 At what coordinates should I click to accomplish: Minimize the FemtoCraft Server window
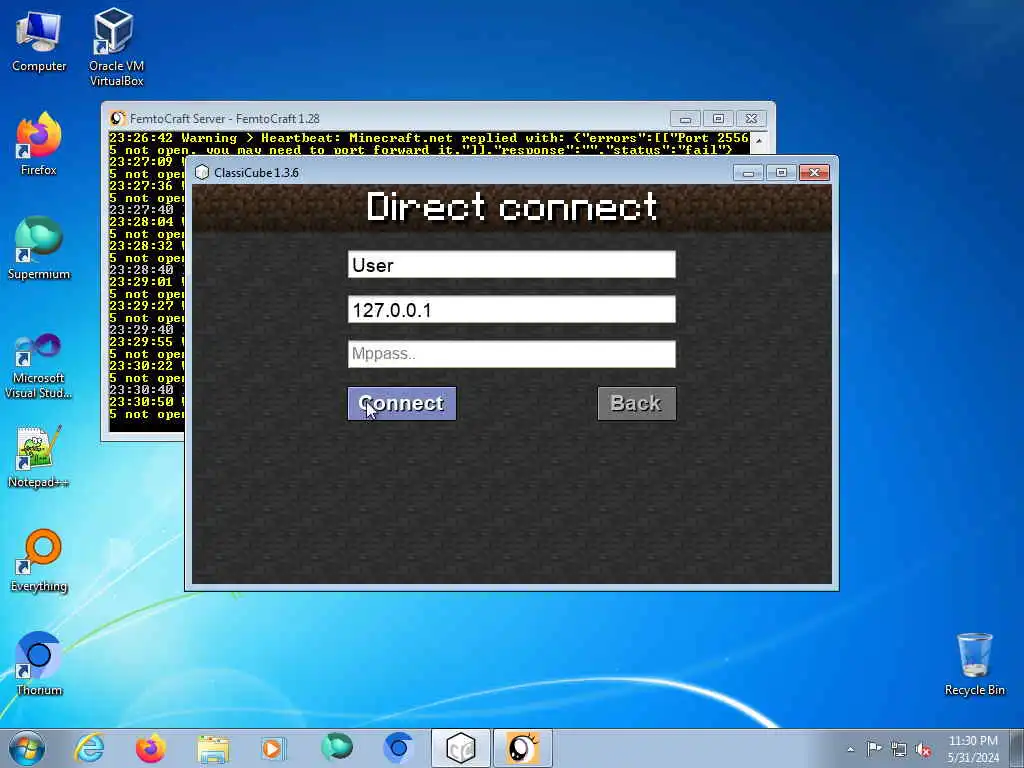pyautogui.click(x=685, y=119)
